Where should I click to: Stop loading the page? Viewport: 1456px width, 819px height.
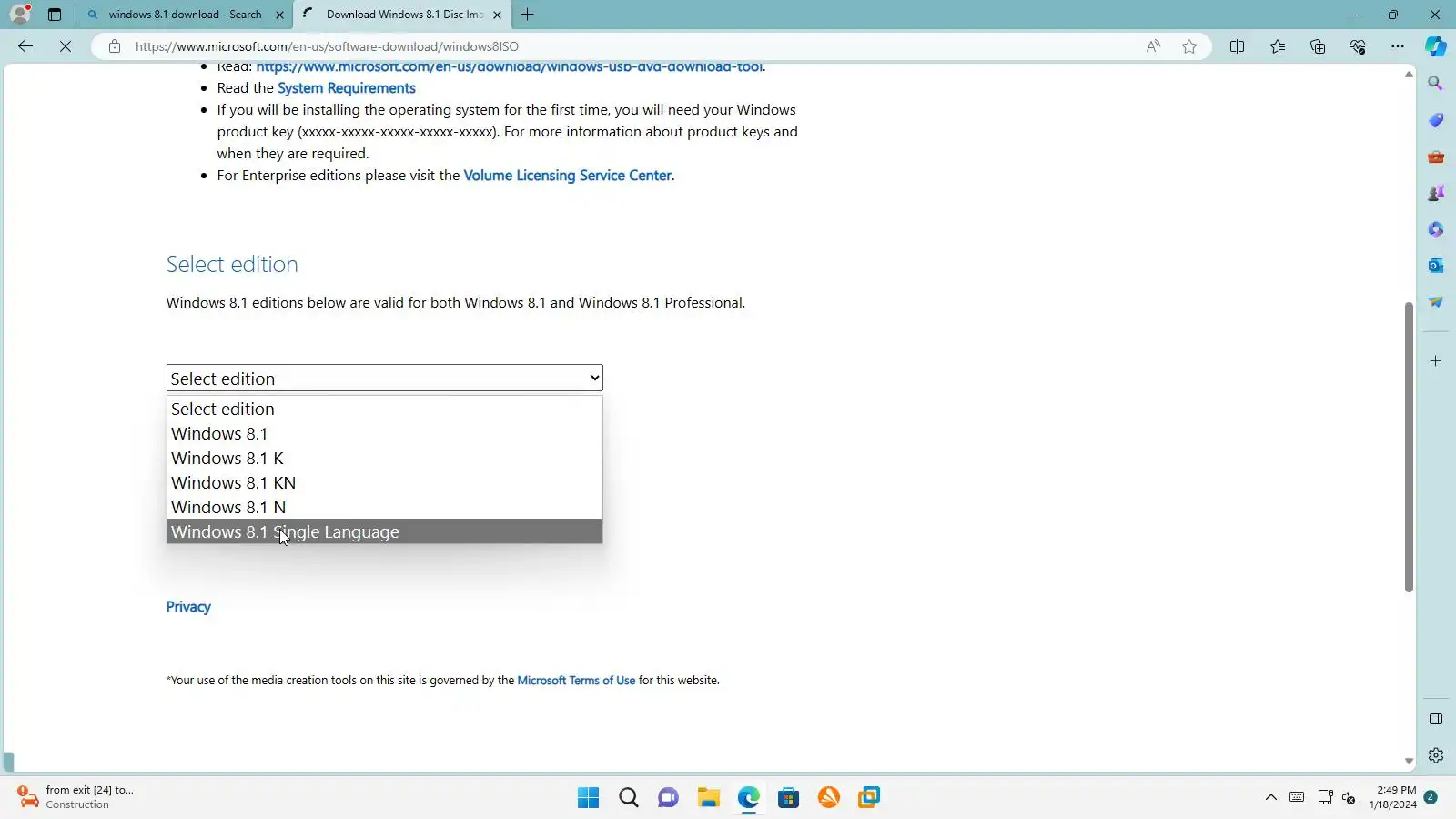66,46
